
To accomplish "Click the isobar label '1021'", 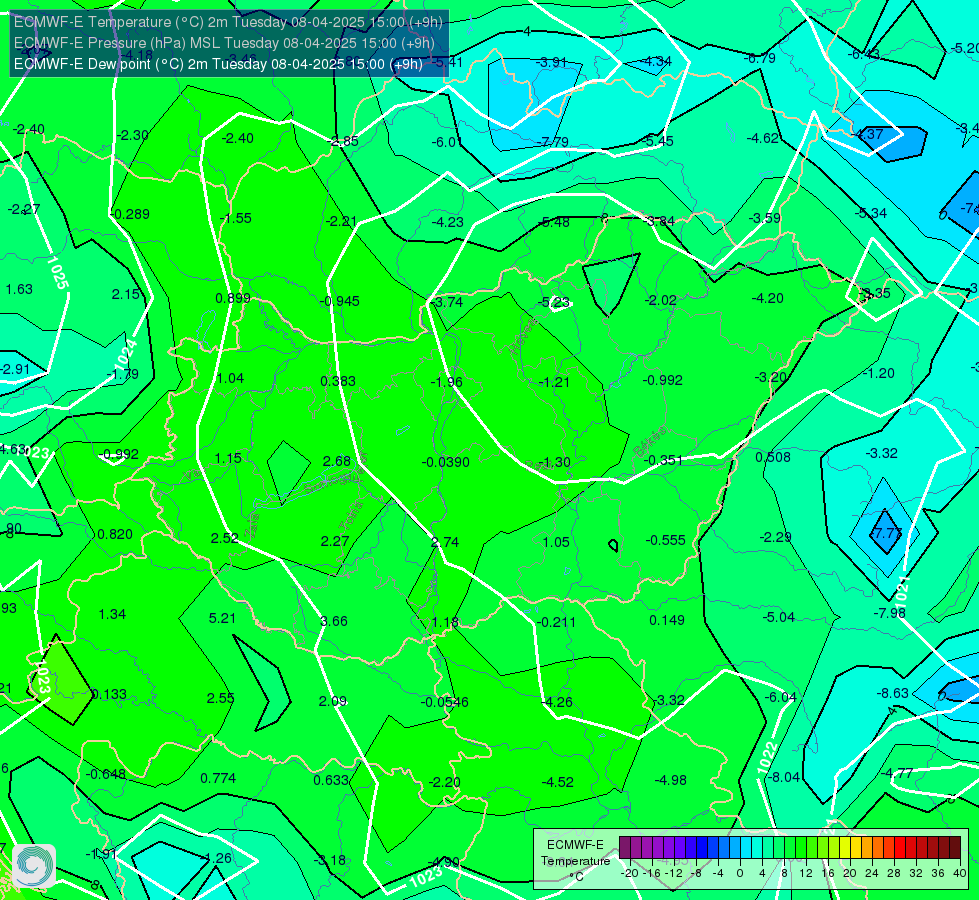I will pos(902,590).
